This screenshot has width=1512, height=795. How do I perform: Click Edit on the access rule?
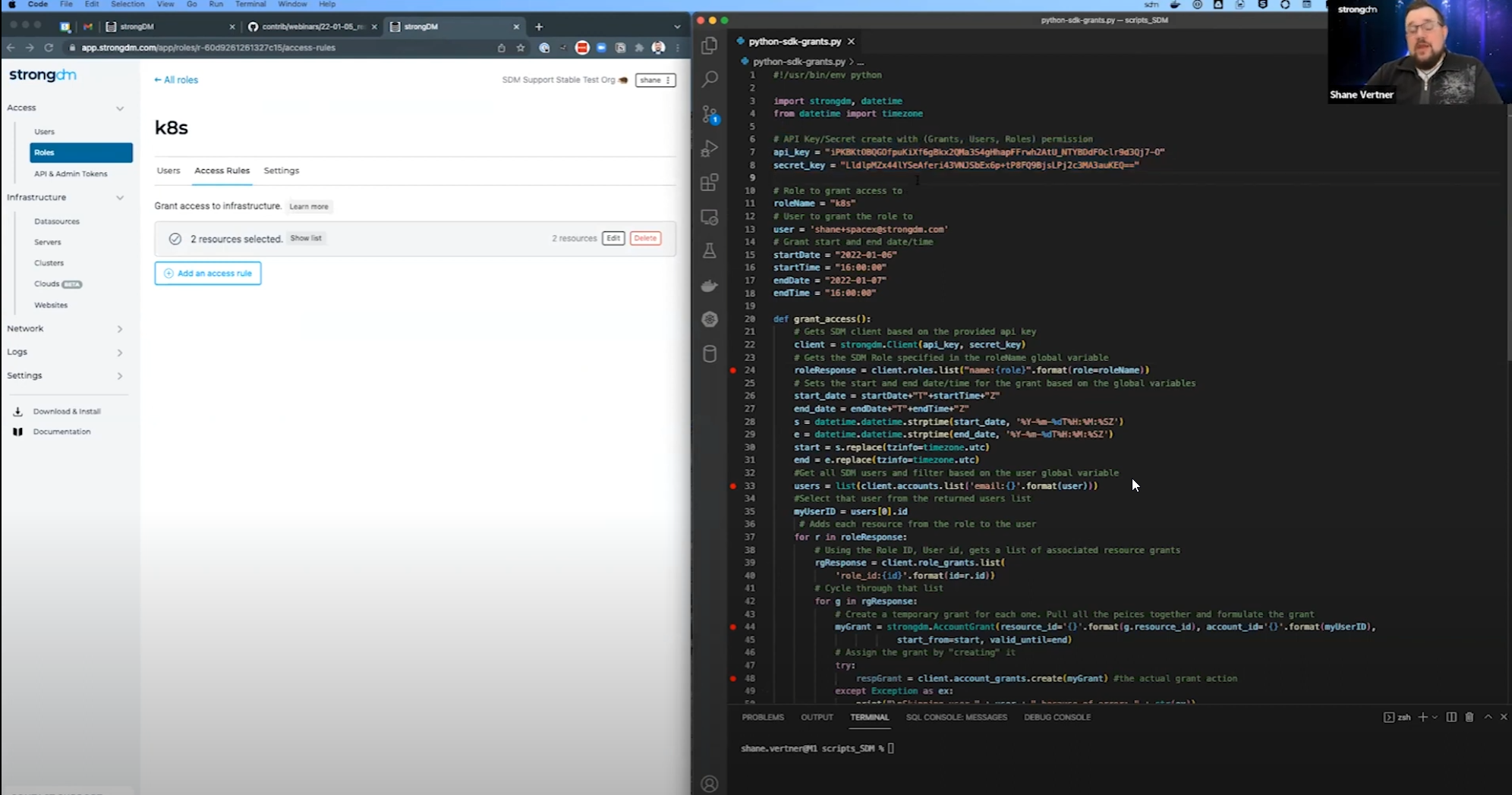[613, 238]
